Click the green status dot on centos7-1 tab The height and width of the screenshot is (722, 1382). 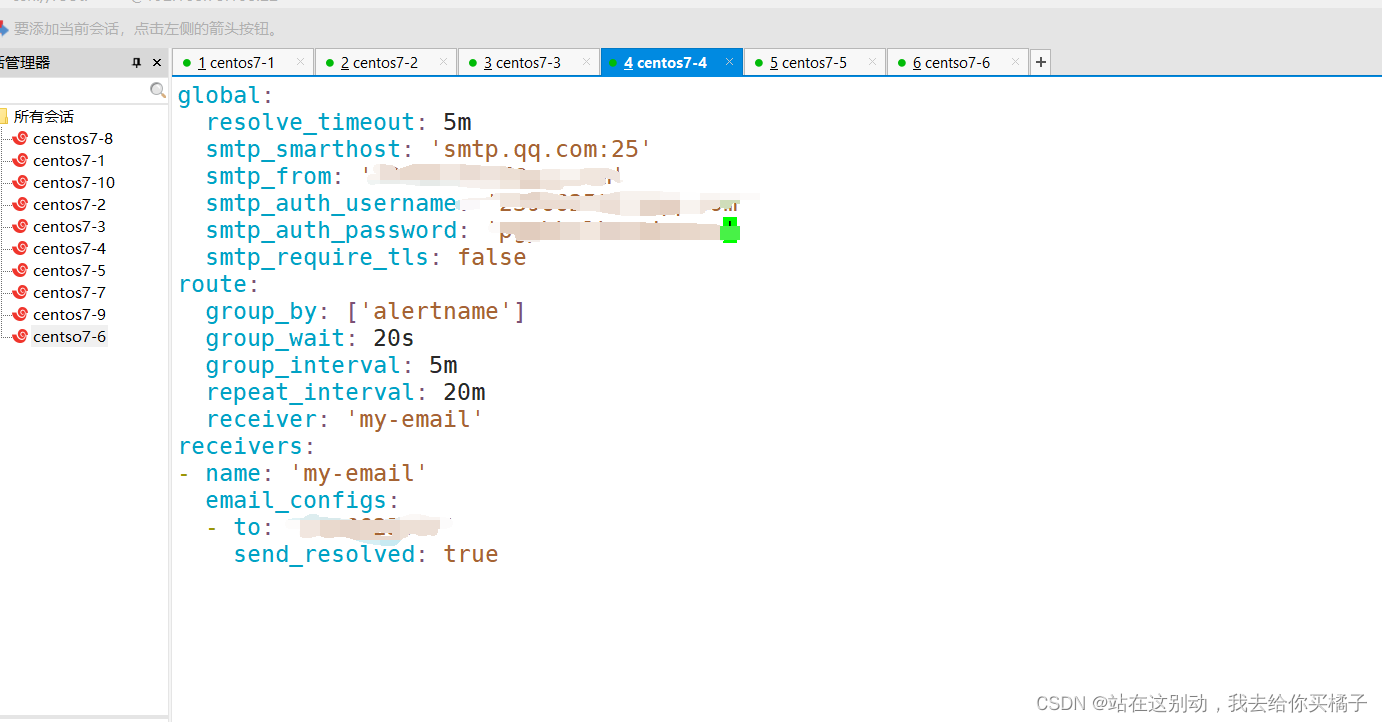click(x=186, y=63)
